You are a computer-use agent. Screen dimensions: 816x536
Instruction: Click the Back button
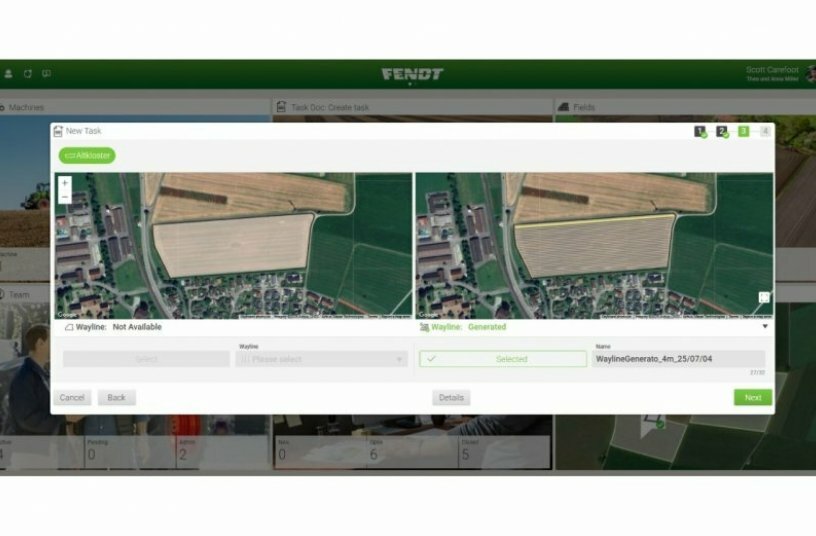click(x=117, y=398)
